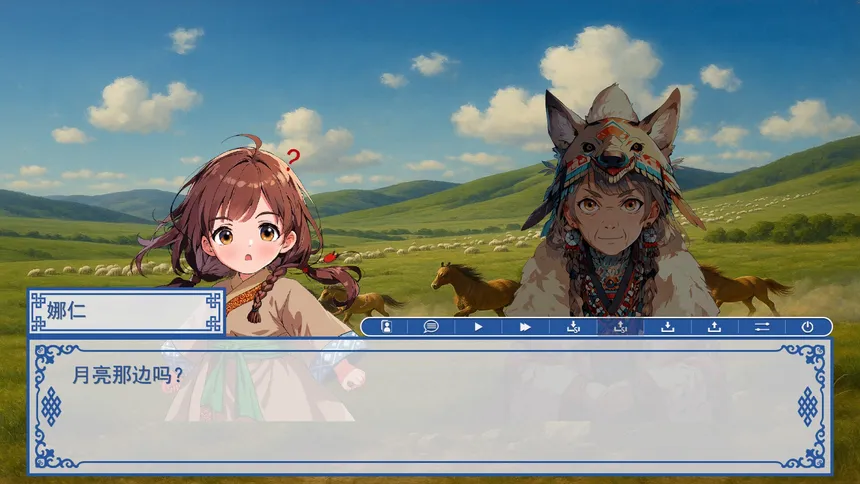
Task: Open the settings sliders icon
Action: (762, 327)
